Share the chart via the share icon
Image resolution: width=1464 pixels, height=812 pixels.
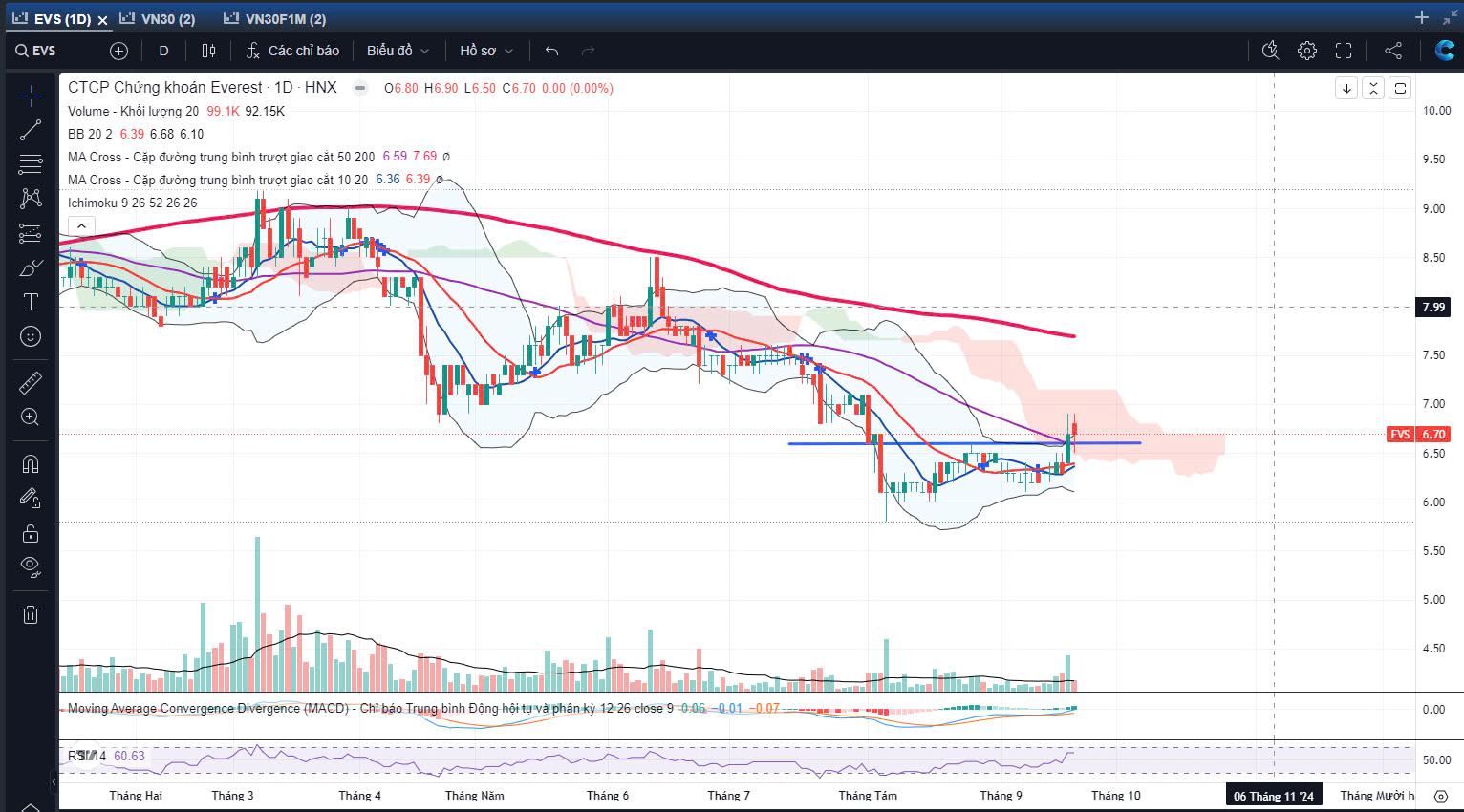point(1393,51)
